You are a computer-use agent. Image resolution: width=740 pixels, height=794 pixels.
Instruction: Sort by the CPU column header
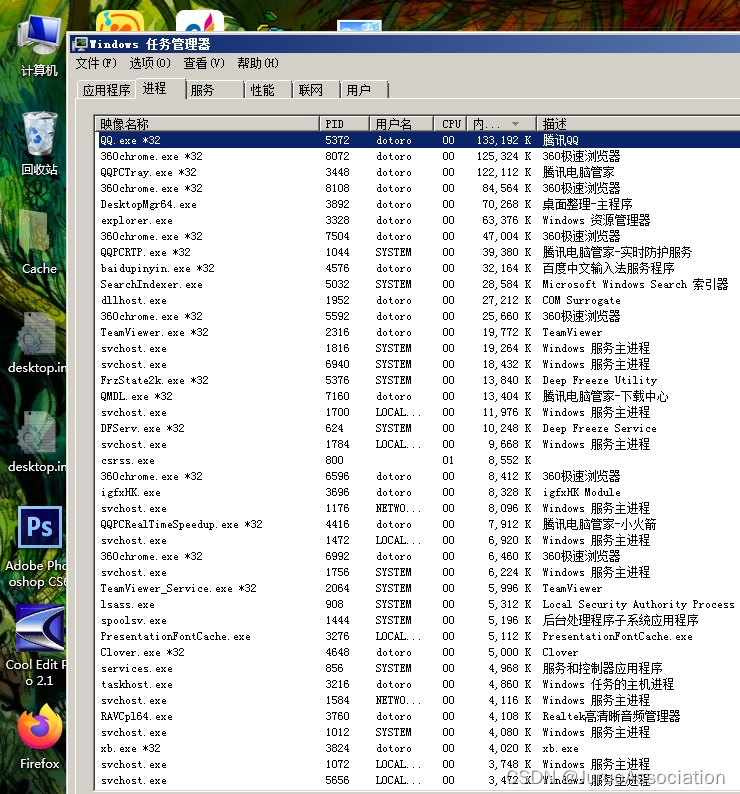coord(451,124)
